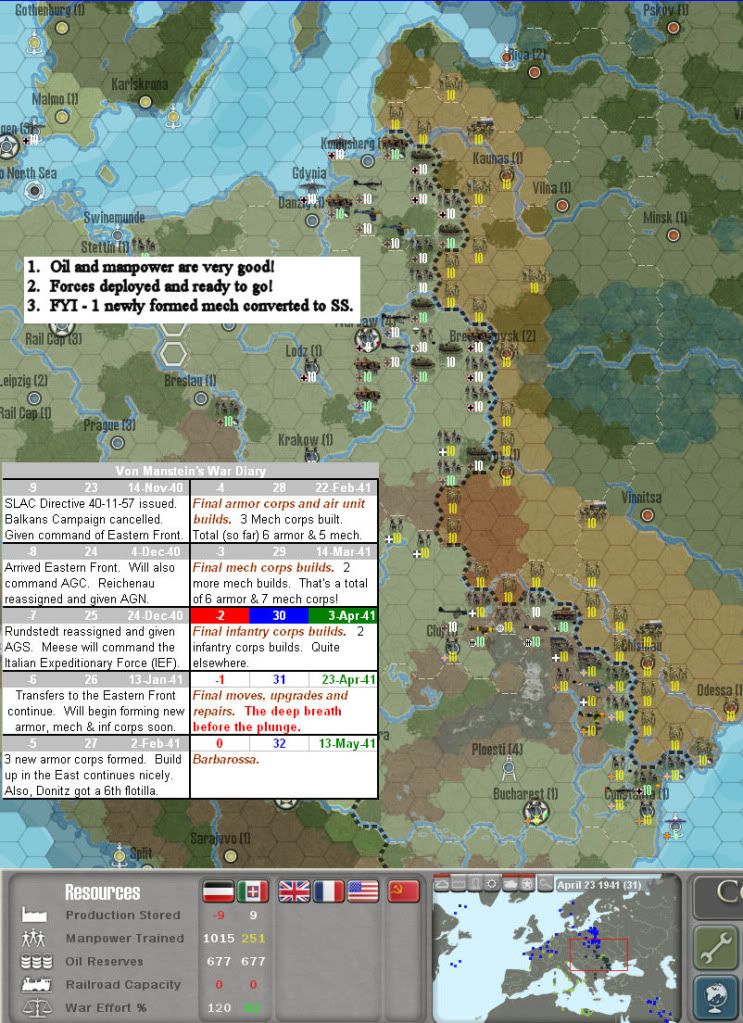Select the German flag in Resources

pos(219,891)
